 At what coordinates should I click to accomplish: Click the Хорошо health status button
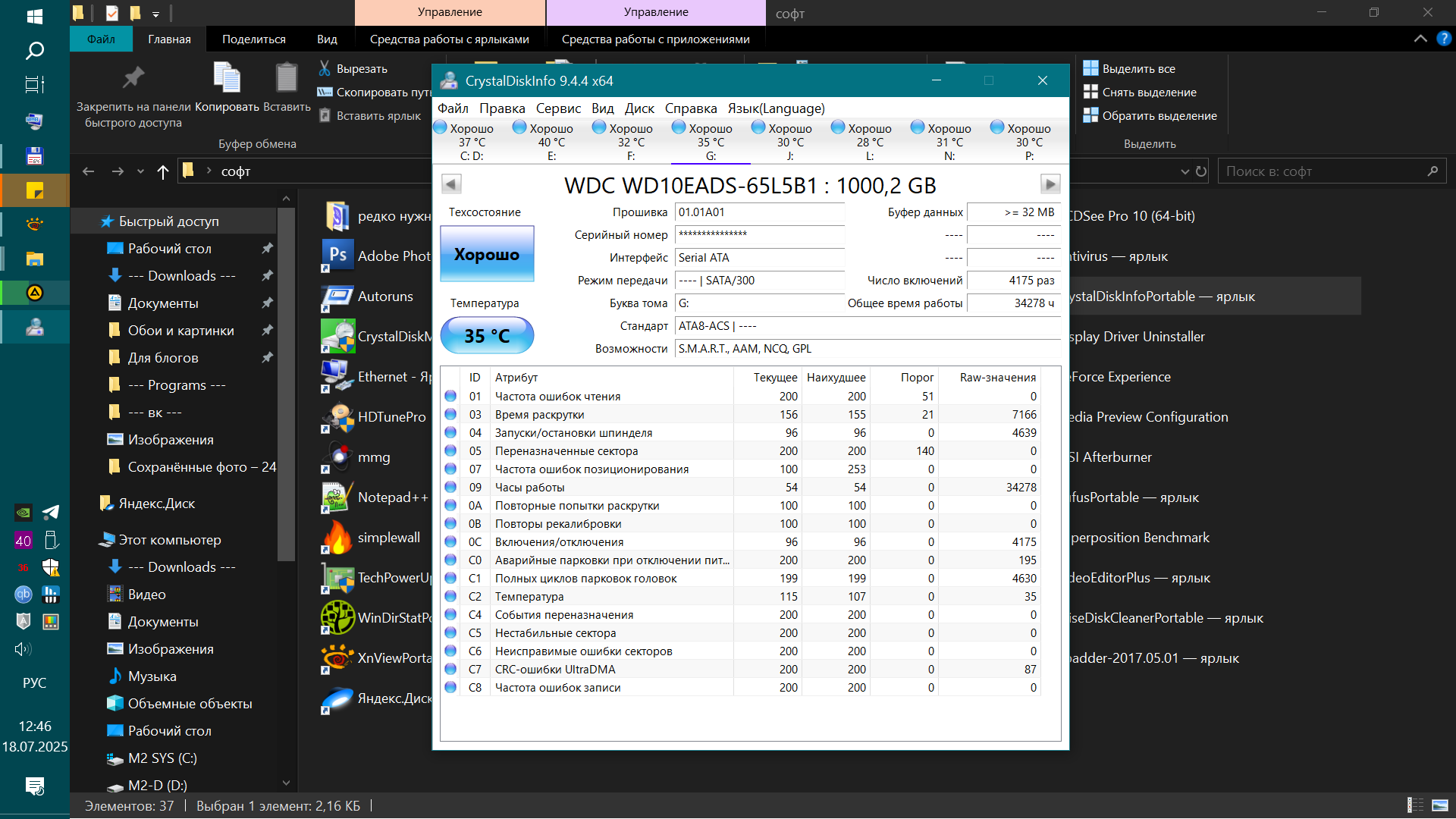(487, 254)
